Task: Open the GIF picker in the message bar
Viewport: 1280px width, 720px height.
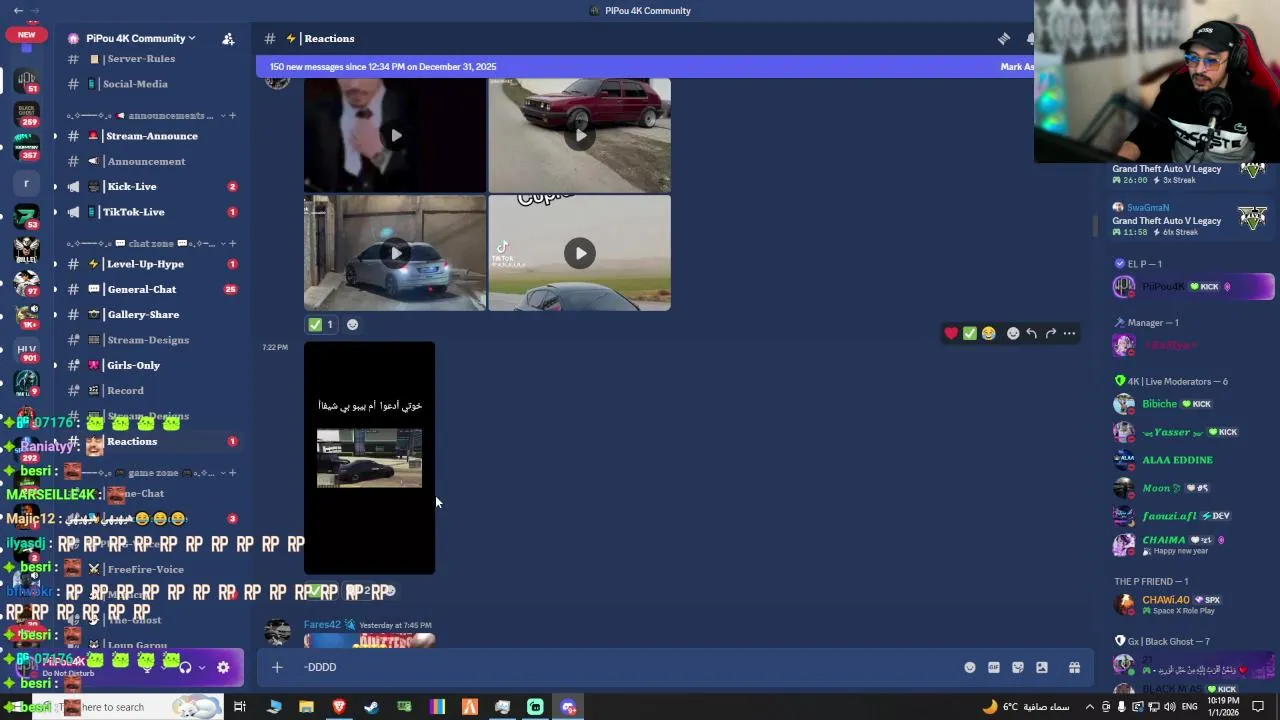Action: [x=994, y=667]
